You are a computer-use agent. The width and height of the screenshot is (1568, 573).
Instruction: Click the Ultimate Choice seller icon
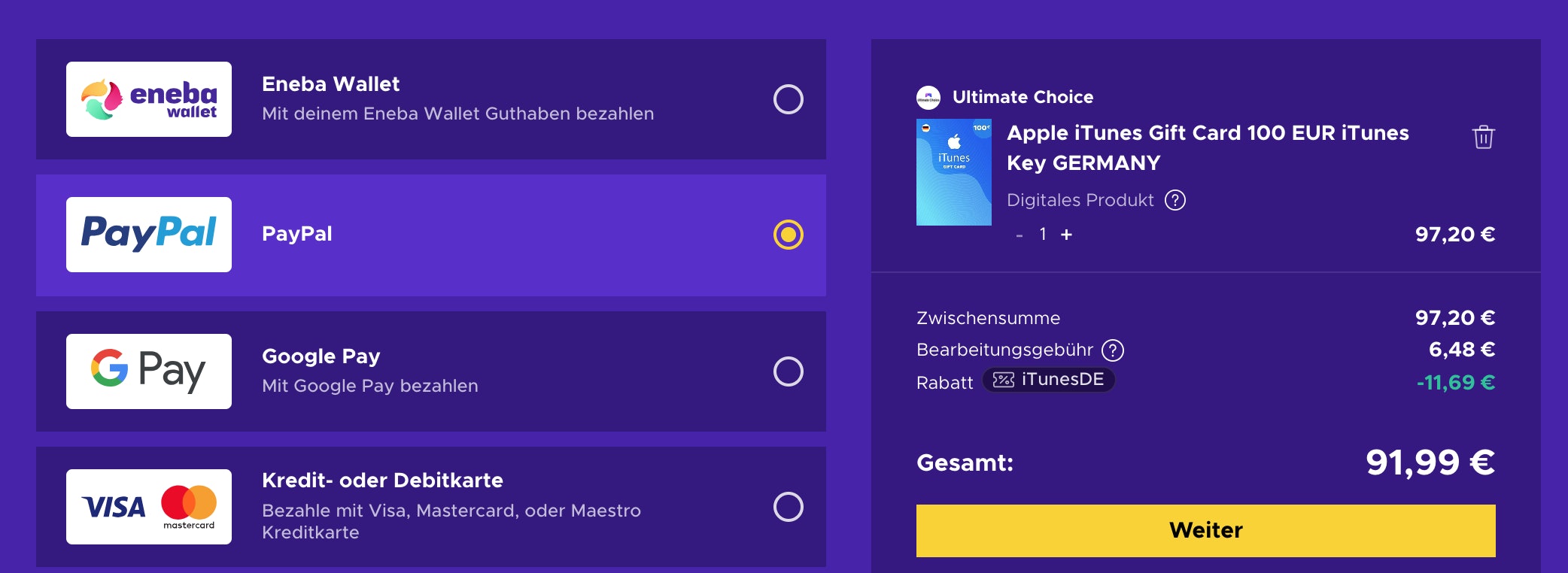pos(927,96)
